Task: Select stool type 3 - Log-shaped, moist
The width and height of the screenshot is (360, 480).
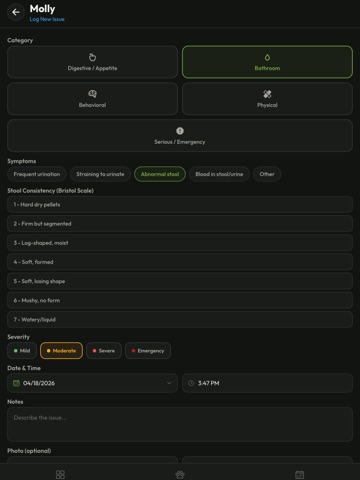Action: coord(180,243)
